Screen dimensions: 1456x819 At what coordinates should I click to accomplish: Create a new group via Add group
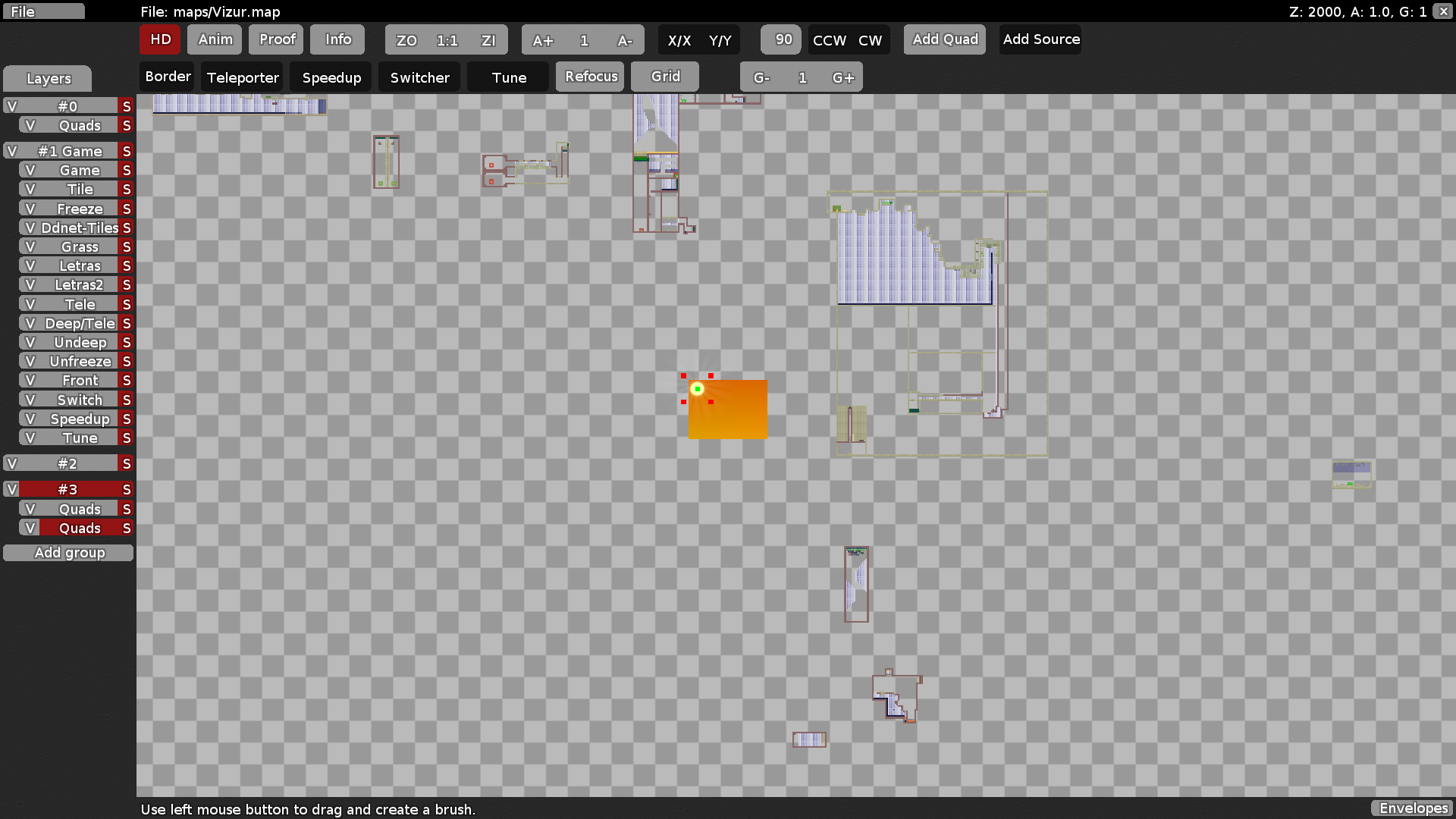tap(69, 552)
